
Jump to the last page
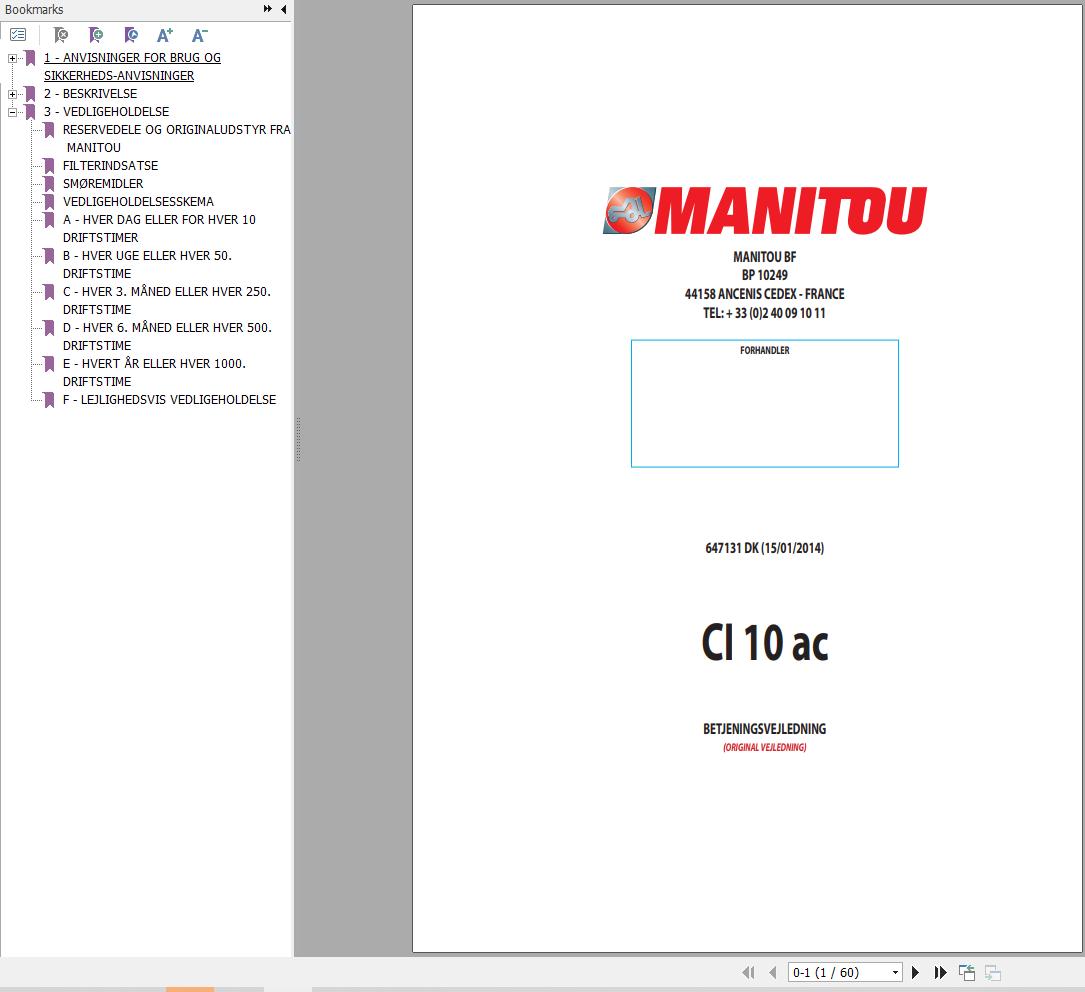point(940,972)
